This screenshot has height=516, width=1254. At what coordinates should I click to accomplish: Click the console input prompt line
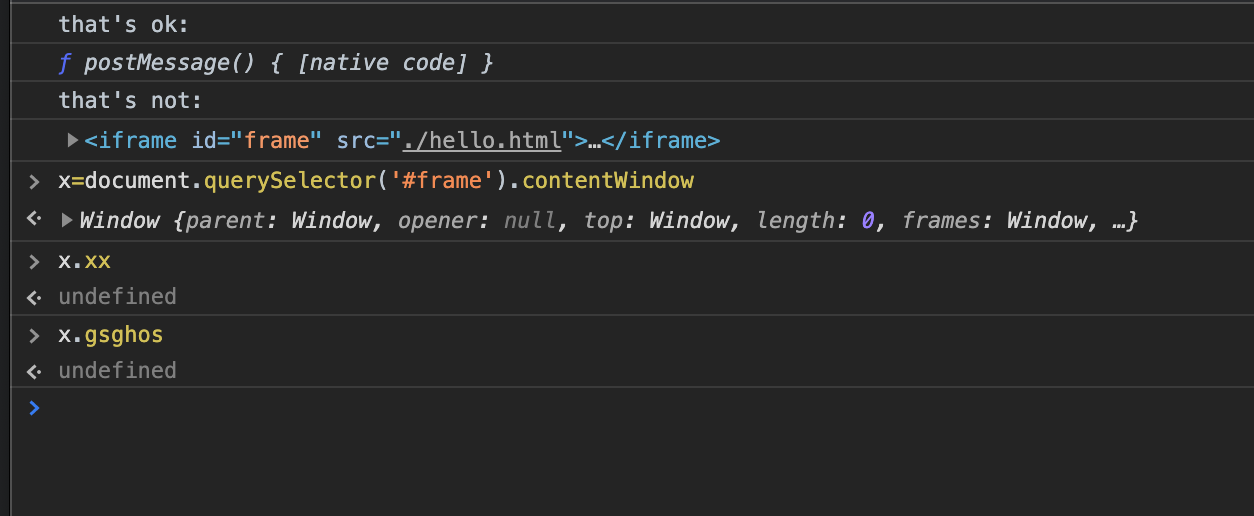631,407
